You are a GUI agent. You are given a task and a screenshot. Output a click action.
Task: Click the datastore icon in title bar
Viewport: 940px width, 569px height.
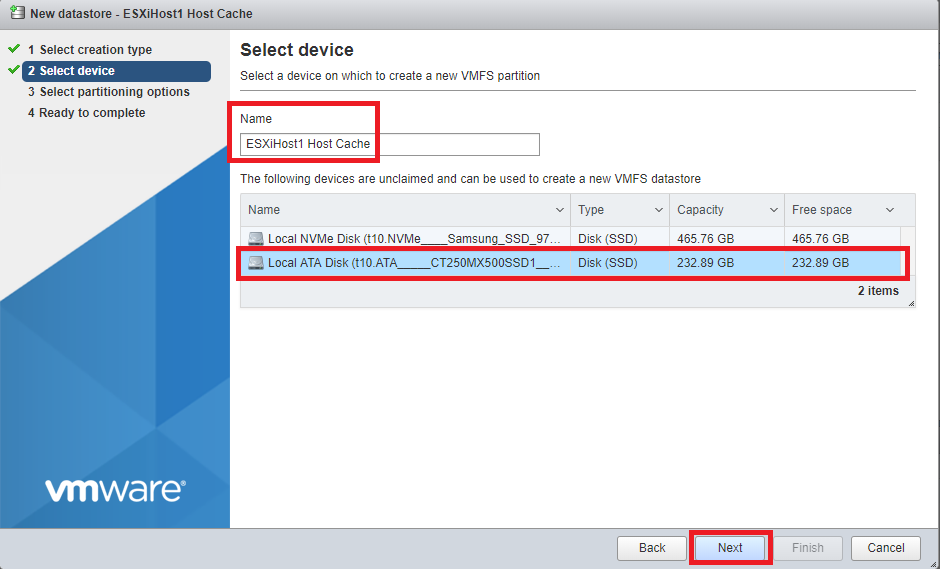[x=17, y=14]
